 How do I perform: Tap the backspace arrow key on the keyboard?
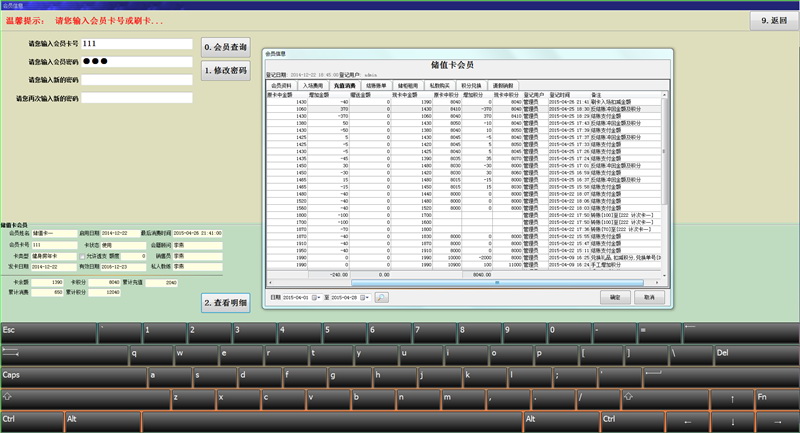(x=741, y=333)
